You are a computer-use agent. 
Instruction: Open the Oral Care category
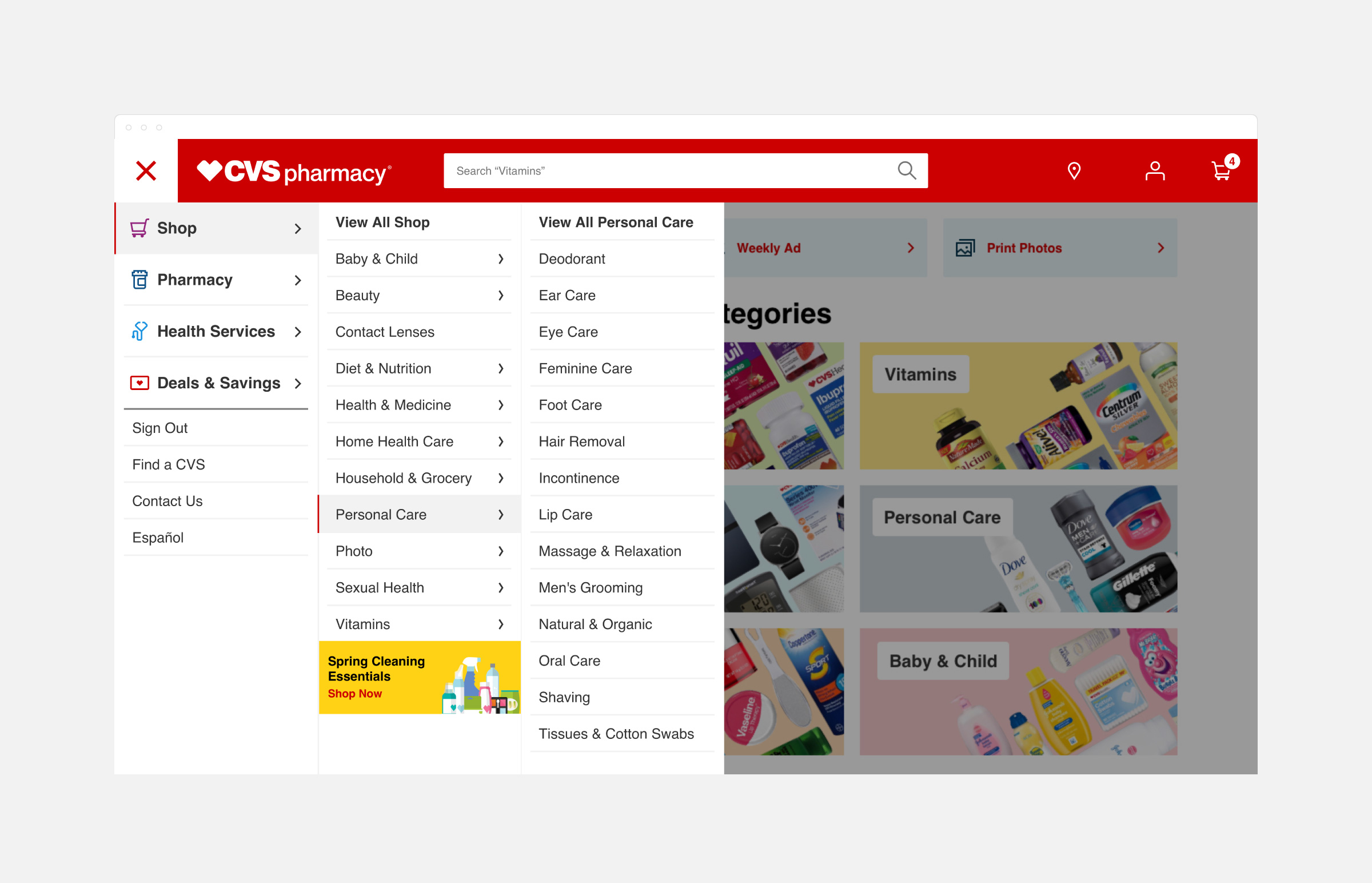pyautogui.click(x=623, y=661)
